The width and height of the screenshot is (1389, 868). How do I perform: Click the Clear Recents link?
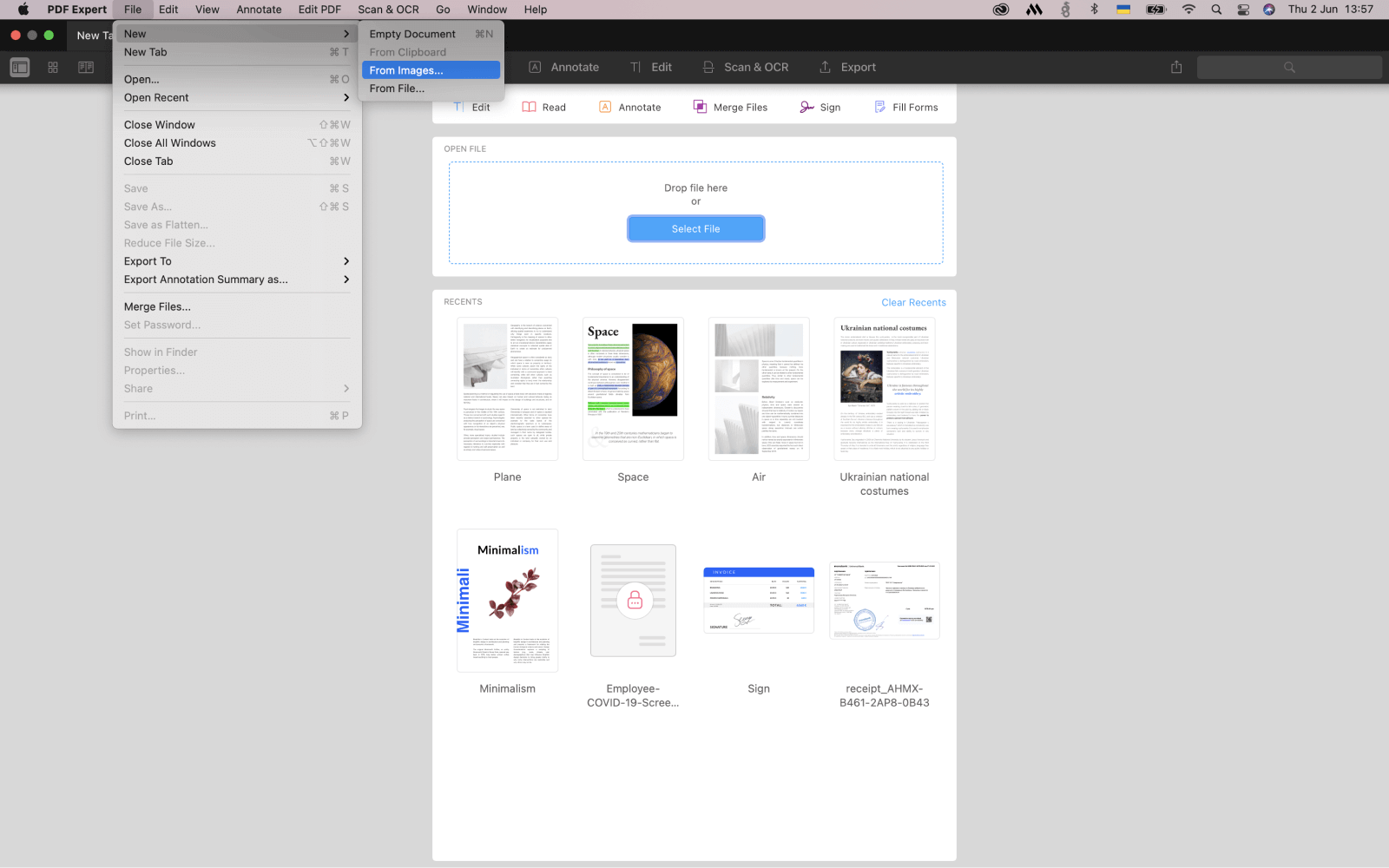click(913, 302)
